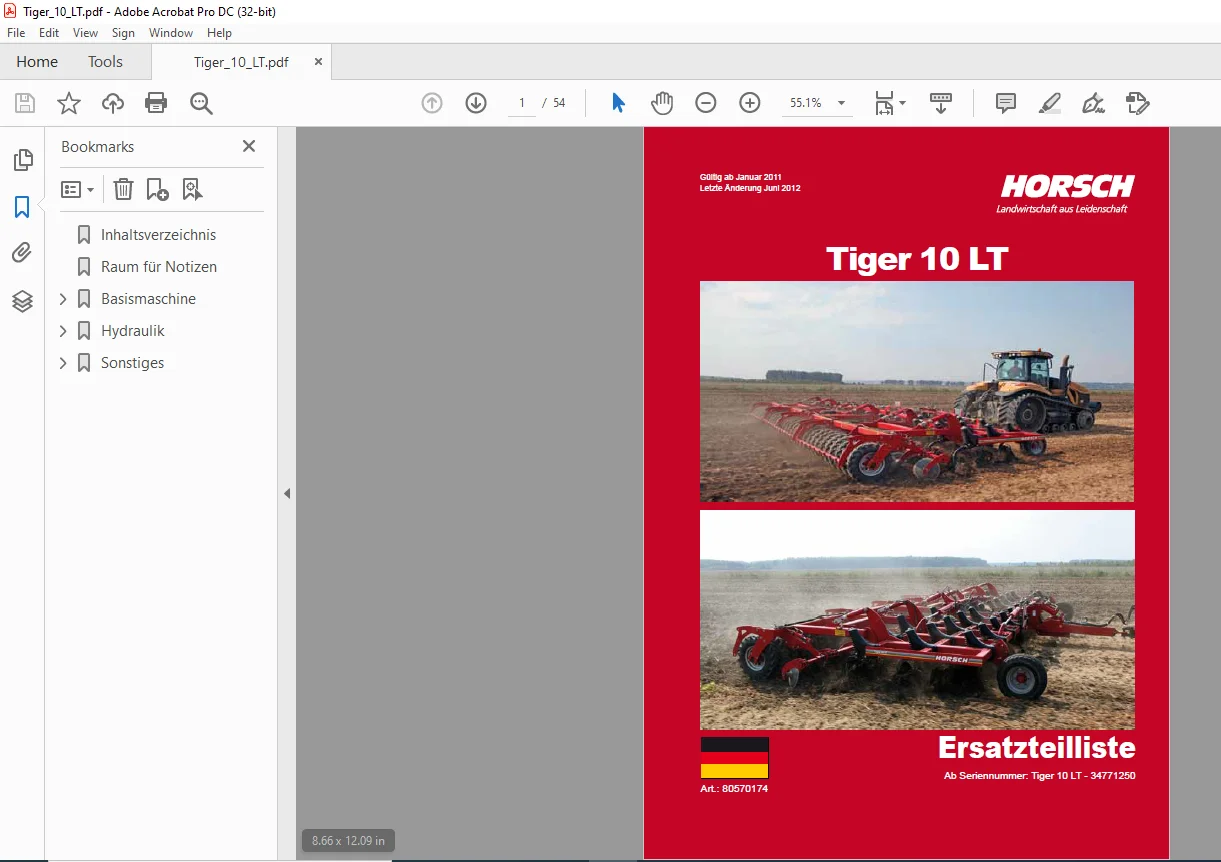Image resolution: width=1221 pixels, height=862 pixels.
Task: Open the page thumbnails panel icon
Action: click(22, 160)
